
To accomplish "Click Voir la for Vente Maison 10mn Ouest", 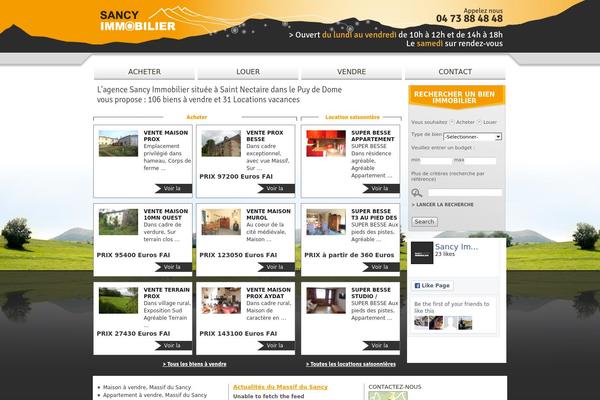I will (173, 267).
